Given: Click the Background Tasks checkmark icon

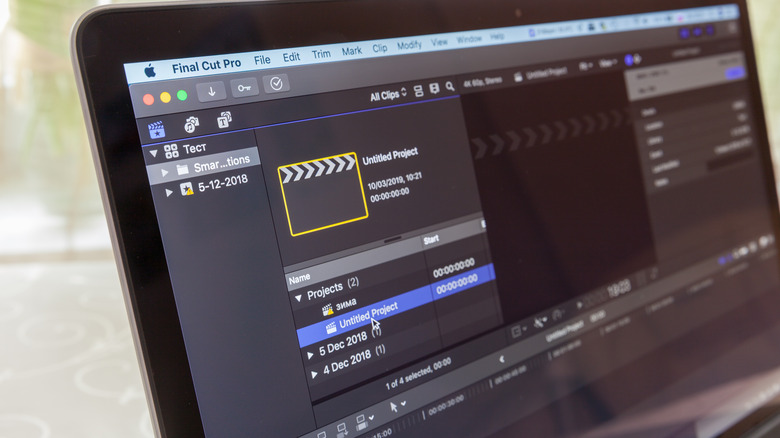Looking at the screenshot, I should point(276,84).
